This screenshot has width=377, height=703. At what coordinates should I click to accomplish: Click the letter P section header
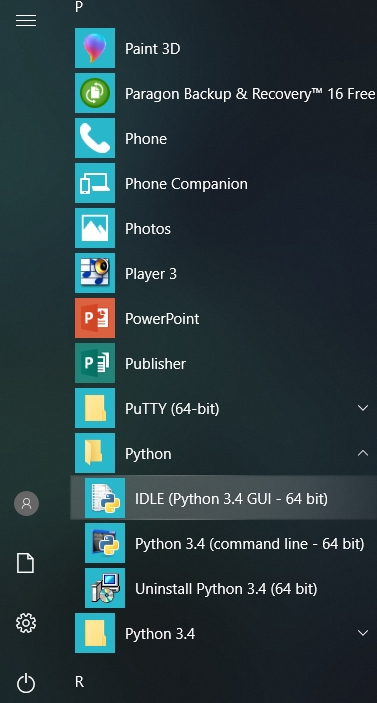(x=79, y=7)
